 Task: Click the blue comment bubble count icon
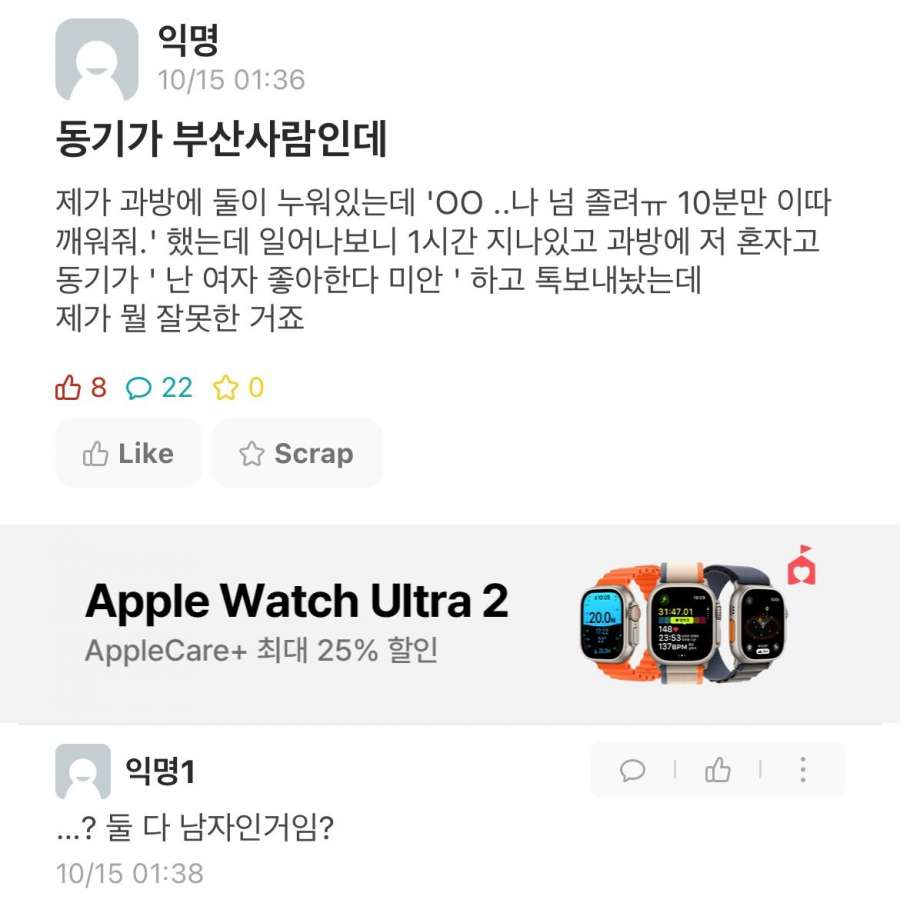(x=139, y=388)
